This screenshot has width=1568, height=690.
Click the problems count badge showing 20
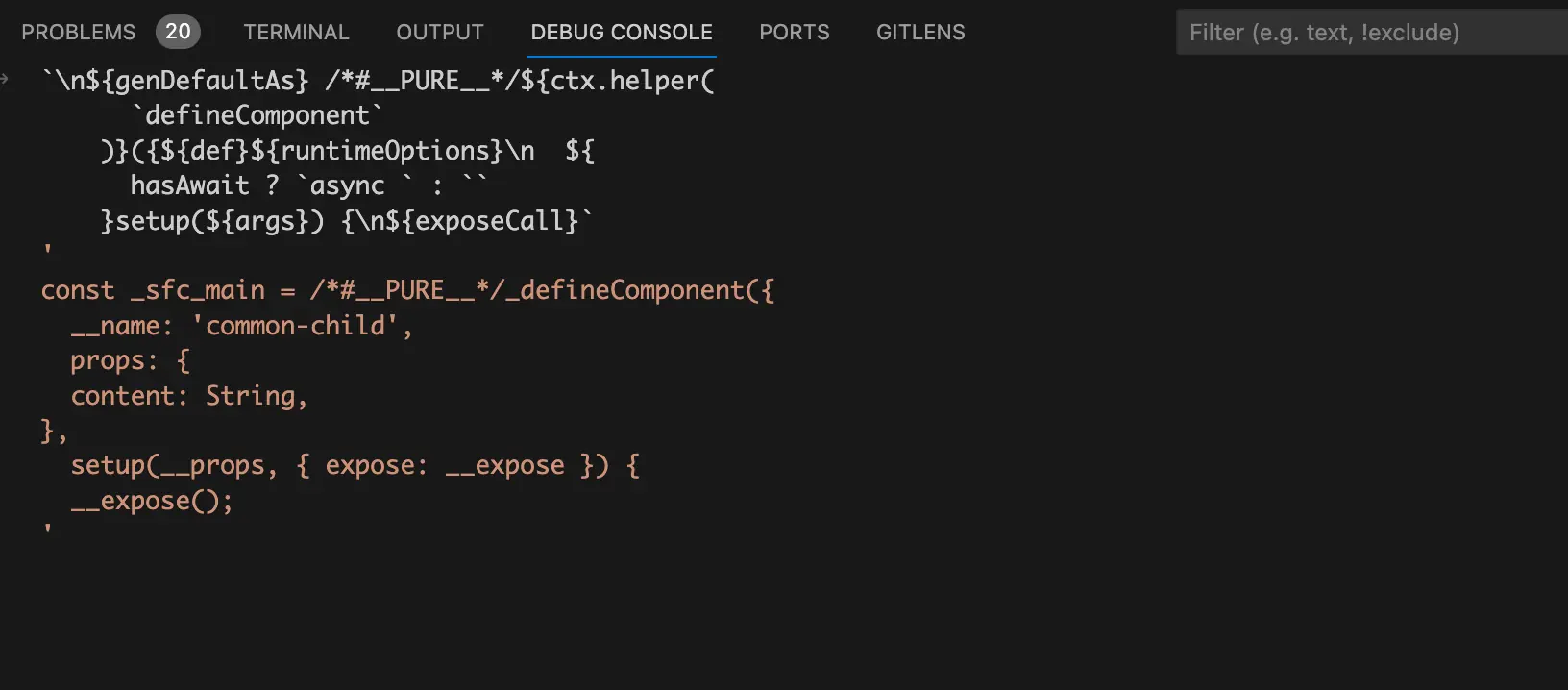tap(178, 32)
